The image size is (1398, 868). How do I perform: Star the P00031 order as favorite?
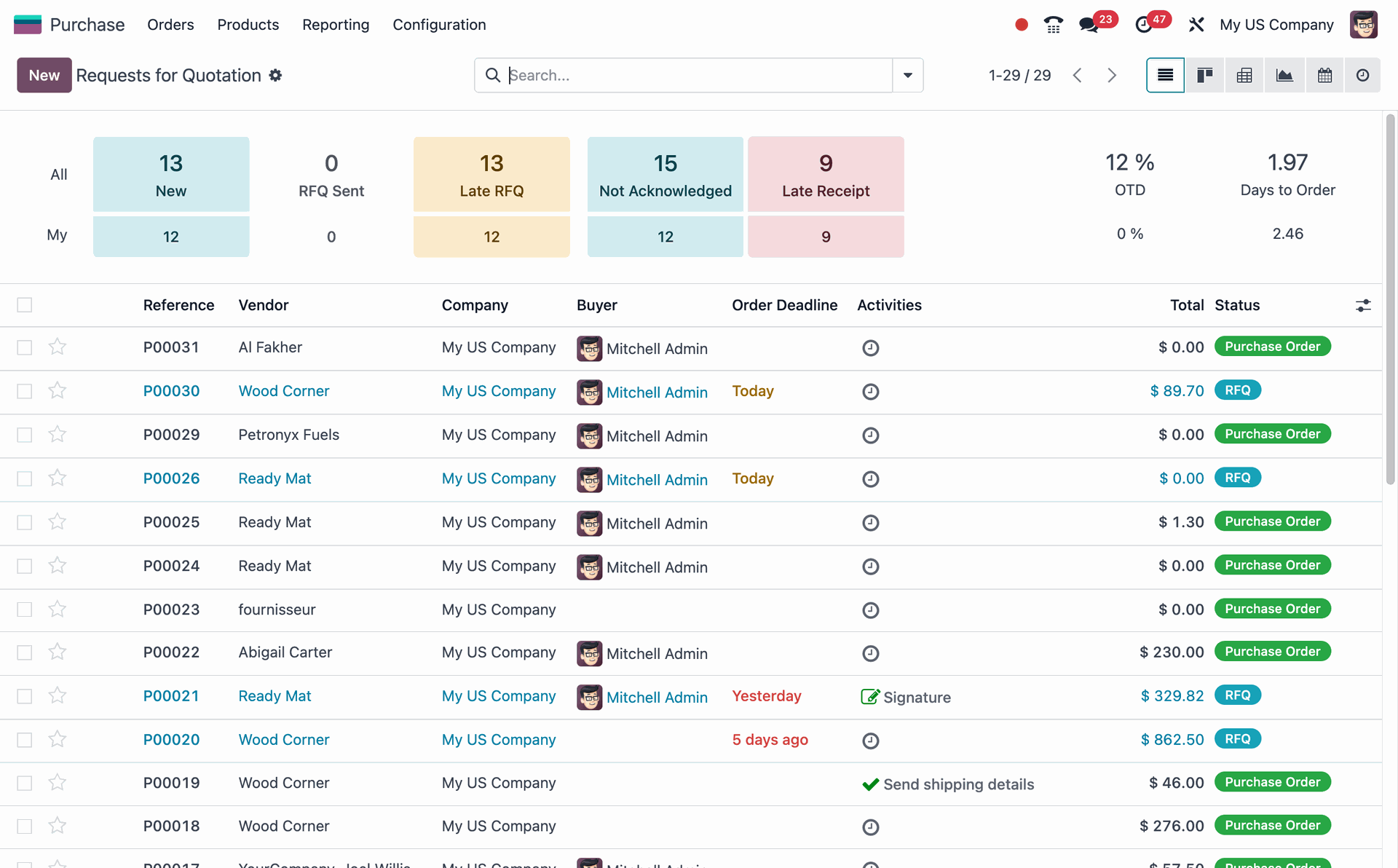(58, 347)
